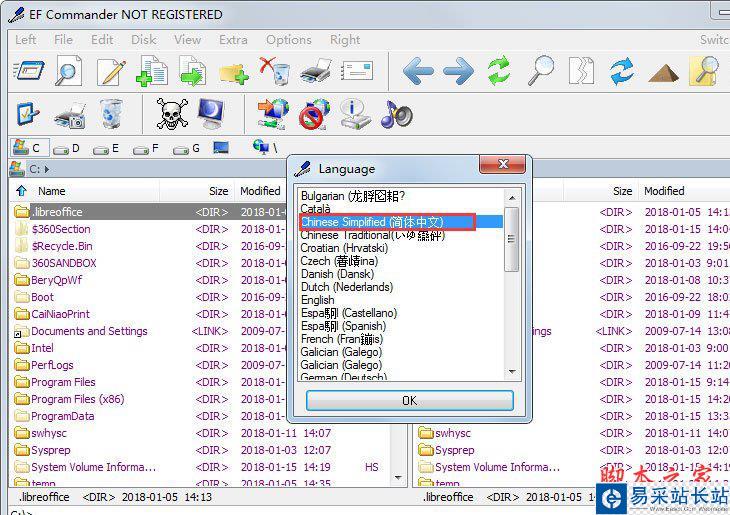The image size is (730, 515).
Task: Click the disk information icon
Action: click(355, 114)
